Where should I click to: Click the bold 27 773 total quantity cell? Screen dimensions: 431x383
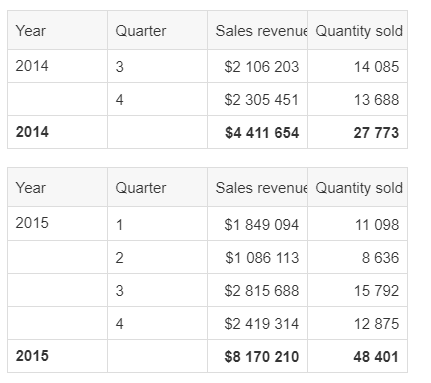coord(357,132)
